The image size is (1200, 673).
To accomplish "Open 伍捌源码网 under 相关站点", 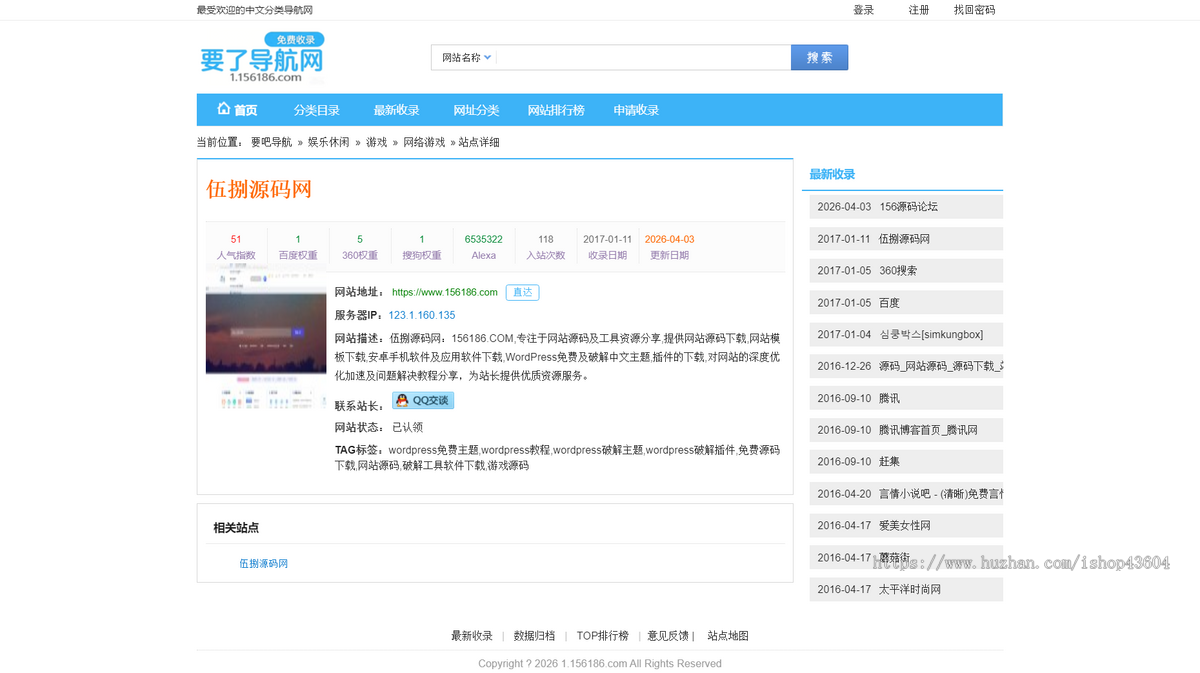I will pyautogui.click(x=264, y=563).
